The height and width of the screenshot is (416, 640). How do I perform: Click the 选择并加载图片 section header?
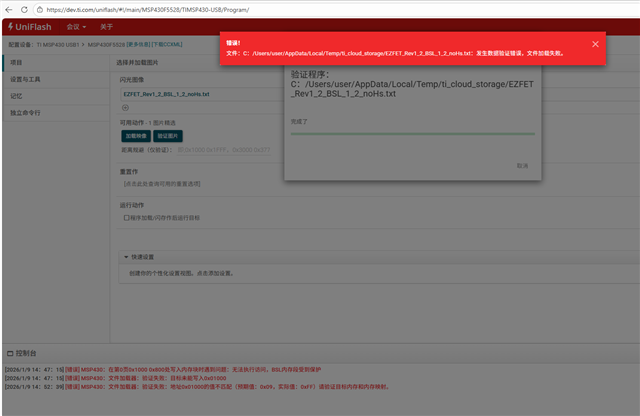pos(137,62)
